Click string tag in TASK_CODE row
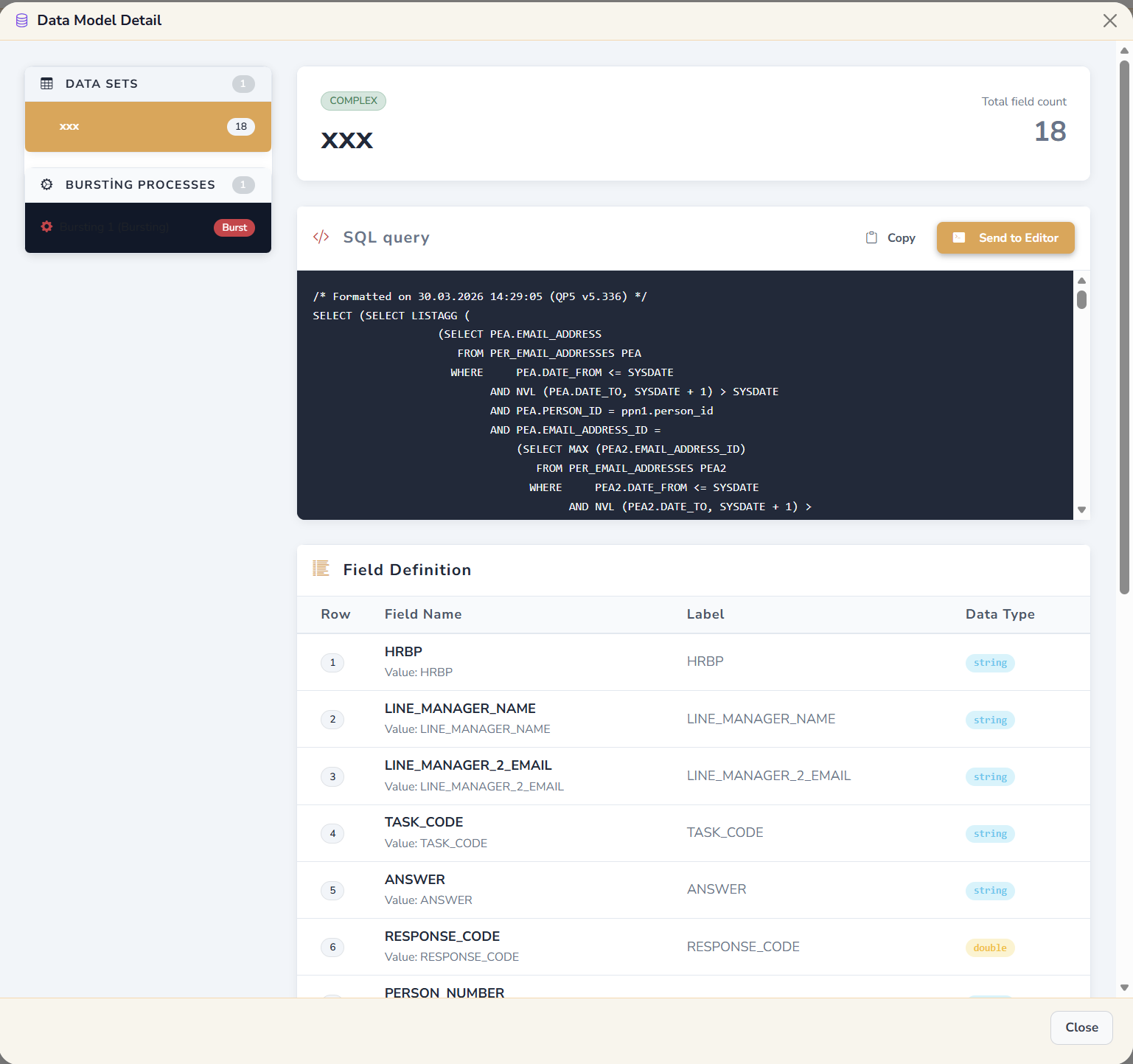The image size is (1133, 1064). coord(990,834)
